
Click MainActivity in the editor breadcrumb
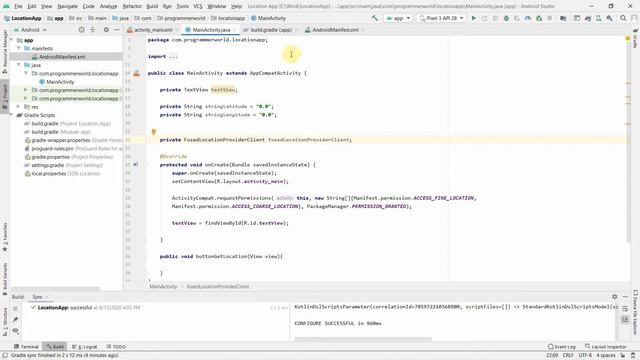point(163,287)
